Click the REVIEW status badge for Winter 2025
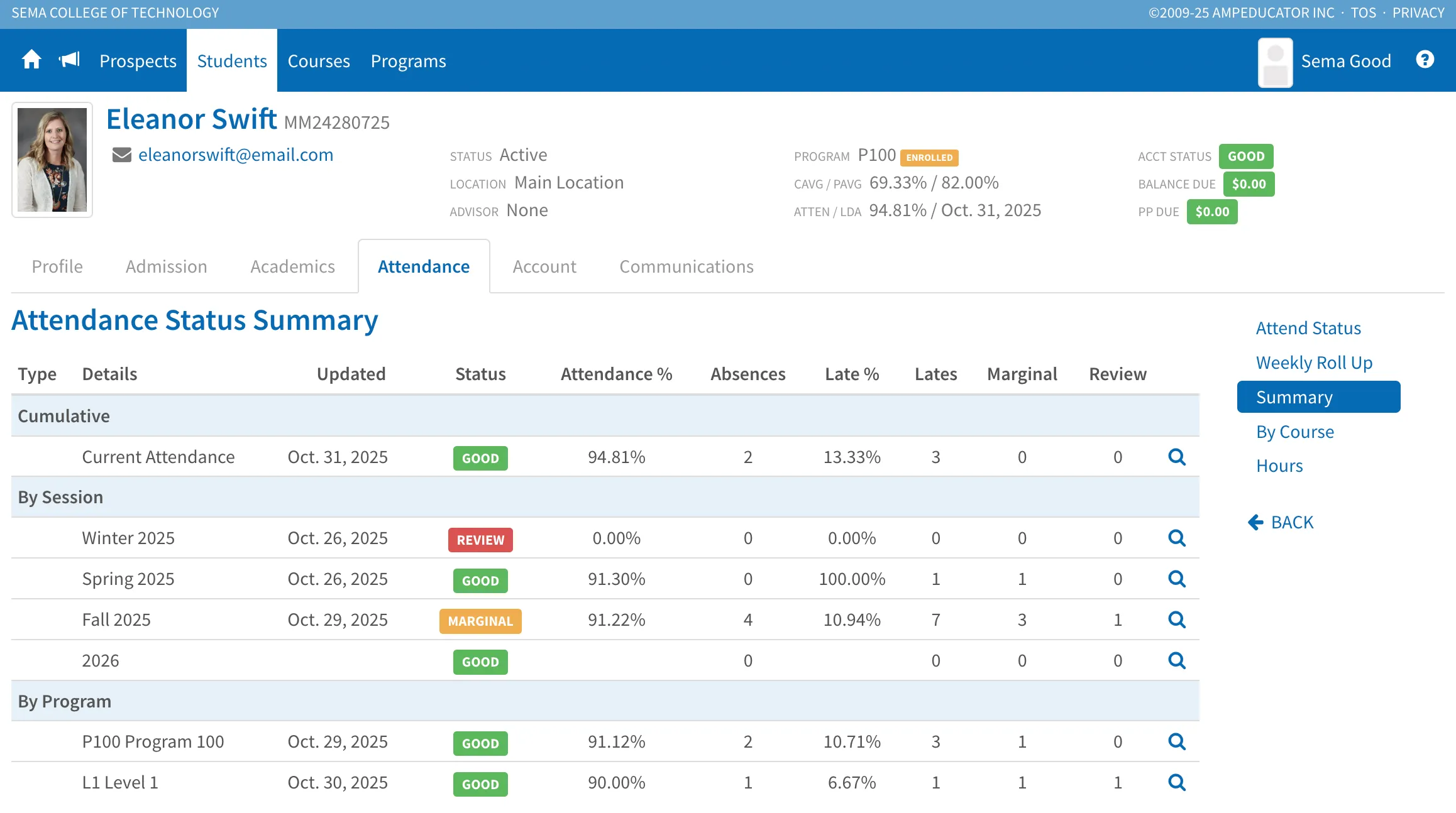 coord(480,540)
